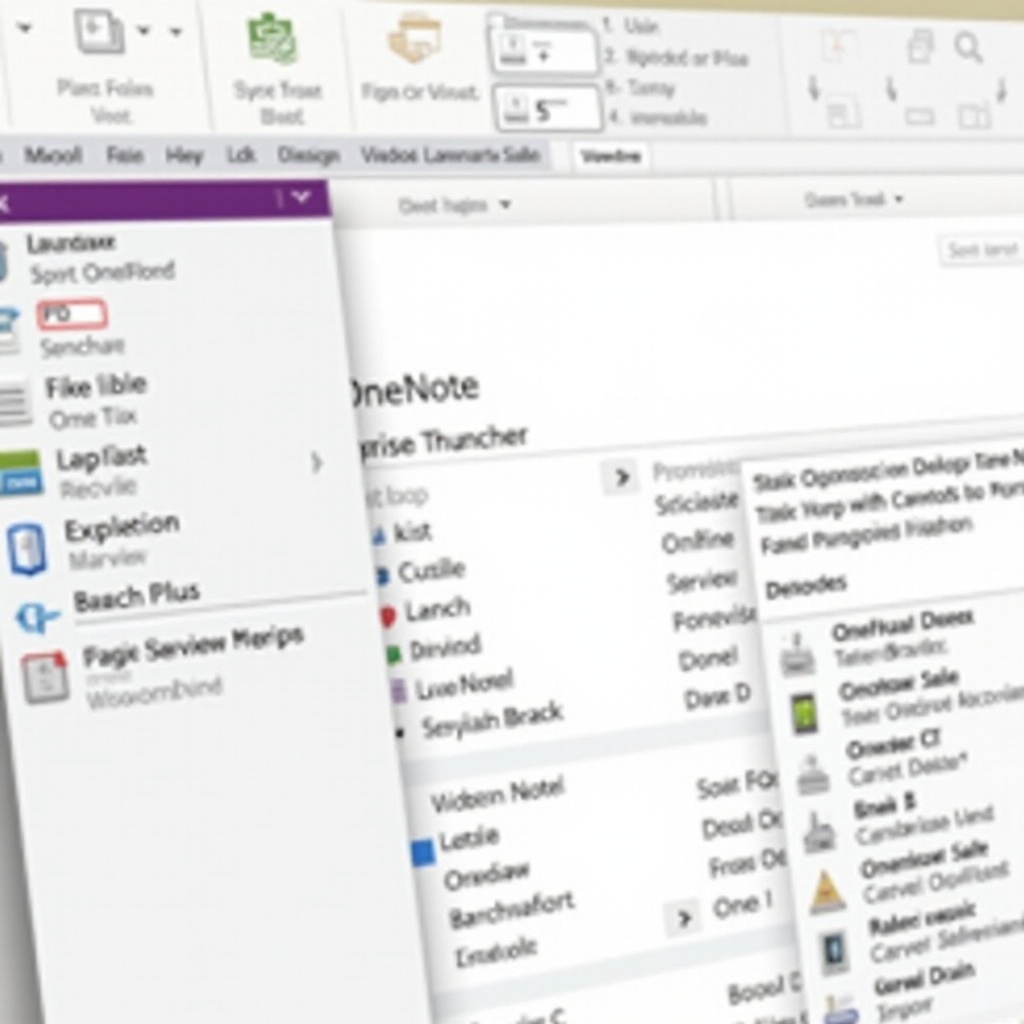Click the icon beside Enak B
This screenshot has height=1024, width=1024.
point(818,832)
